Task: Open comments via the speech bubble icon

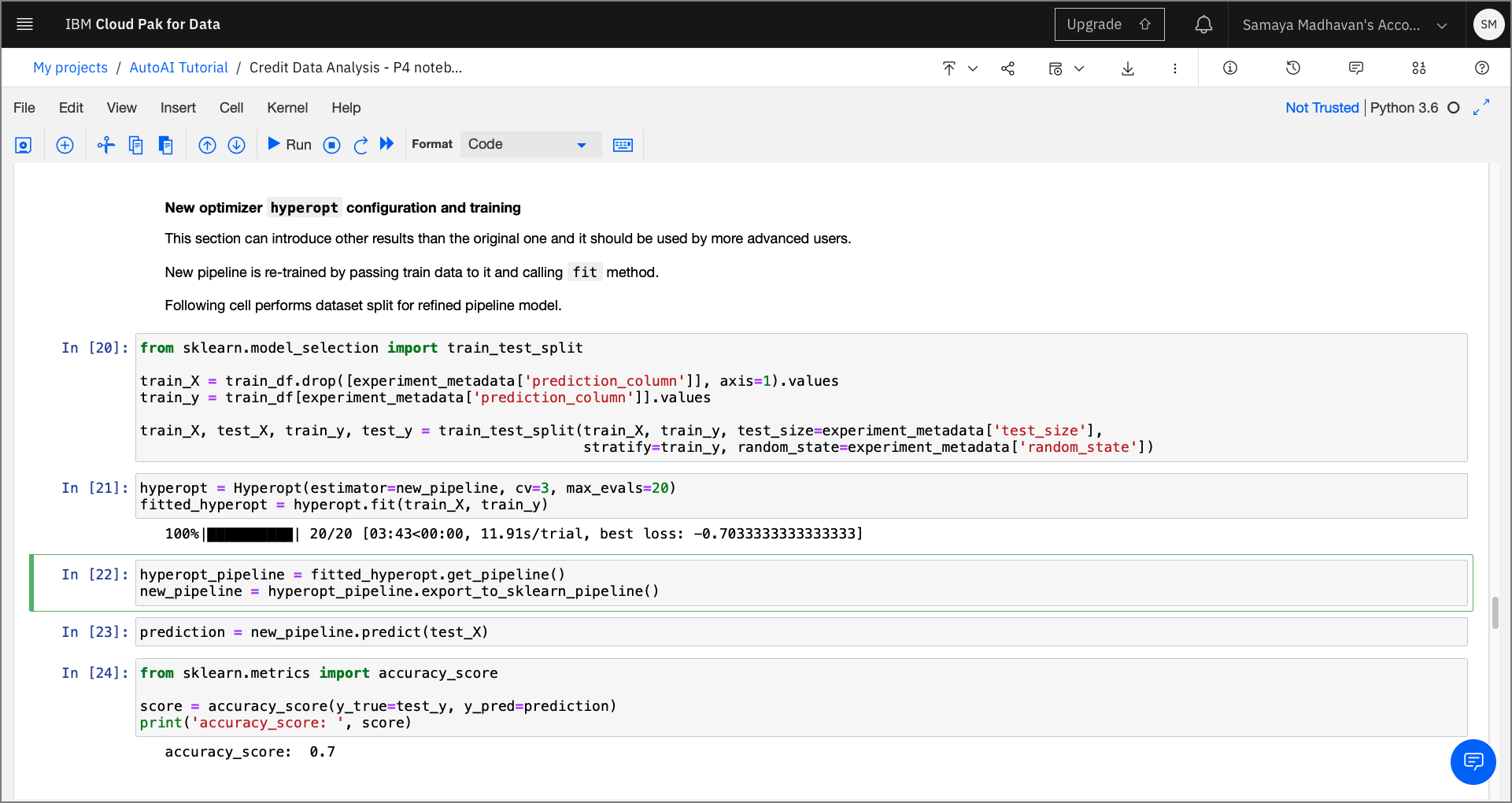Action: [1356, 68]
